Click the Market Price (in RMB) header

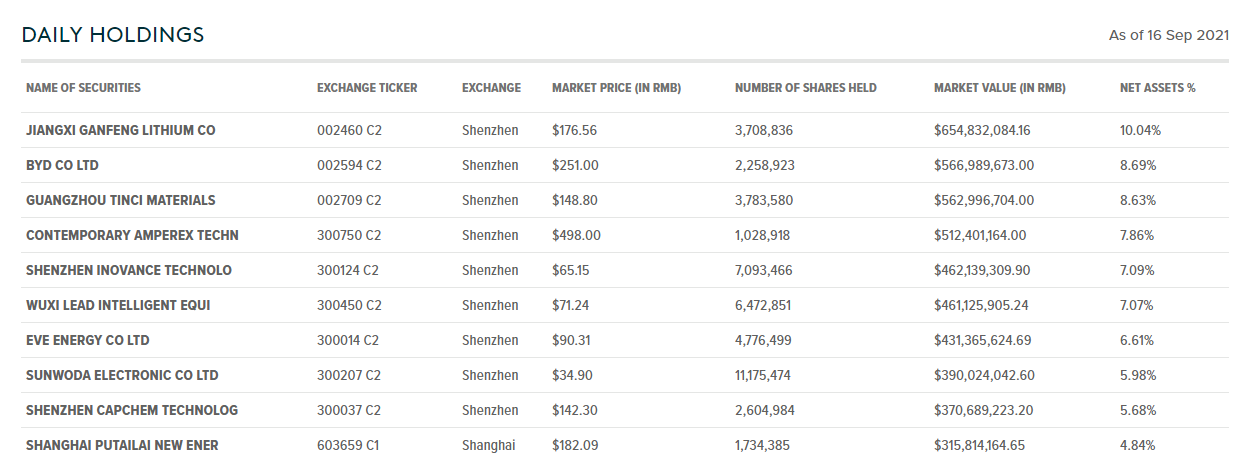coord(616,88)
